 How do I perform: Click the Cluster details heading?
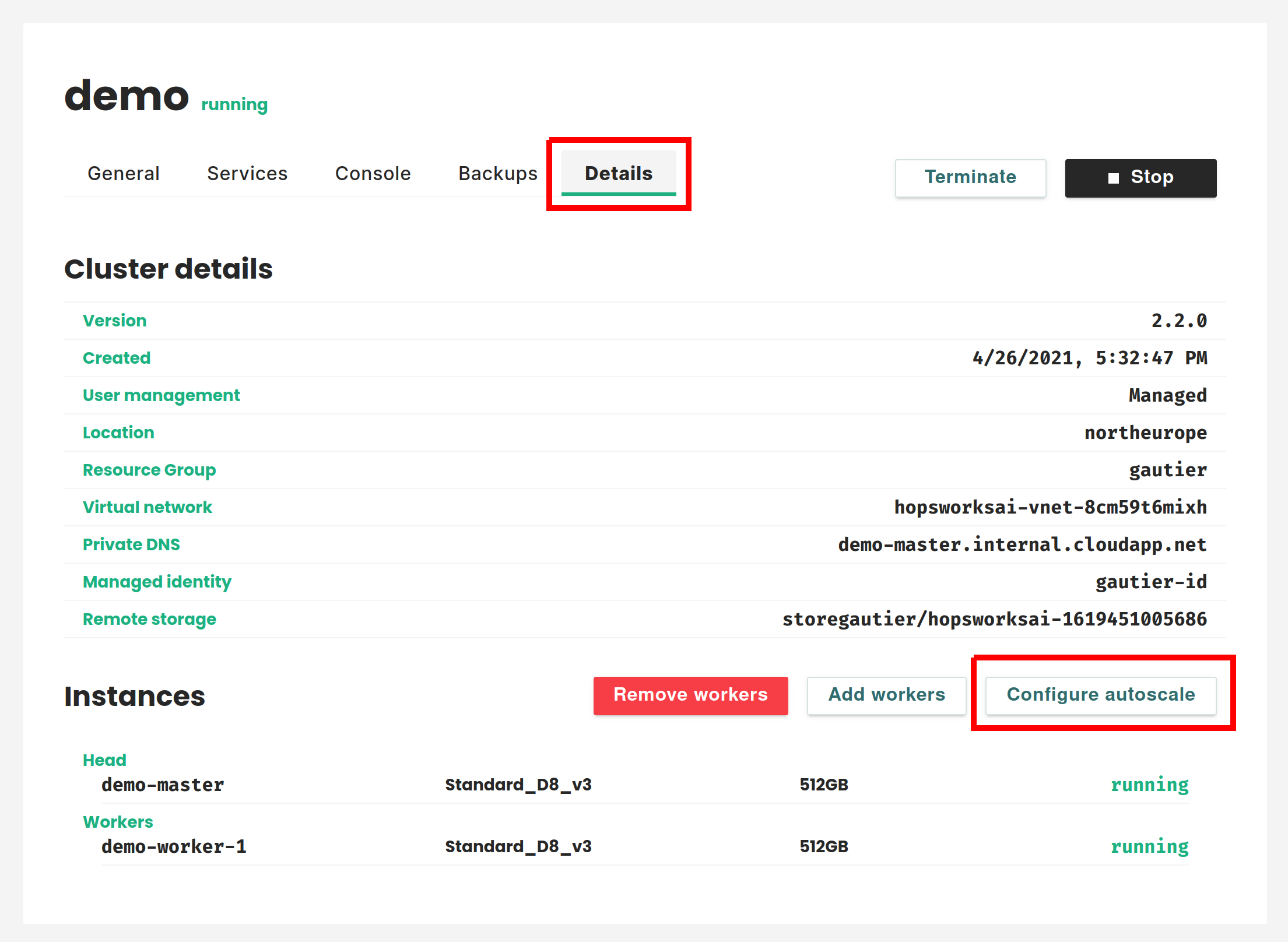tap(169, 269)
